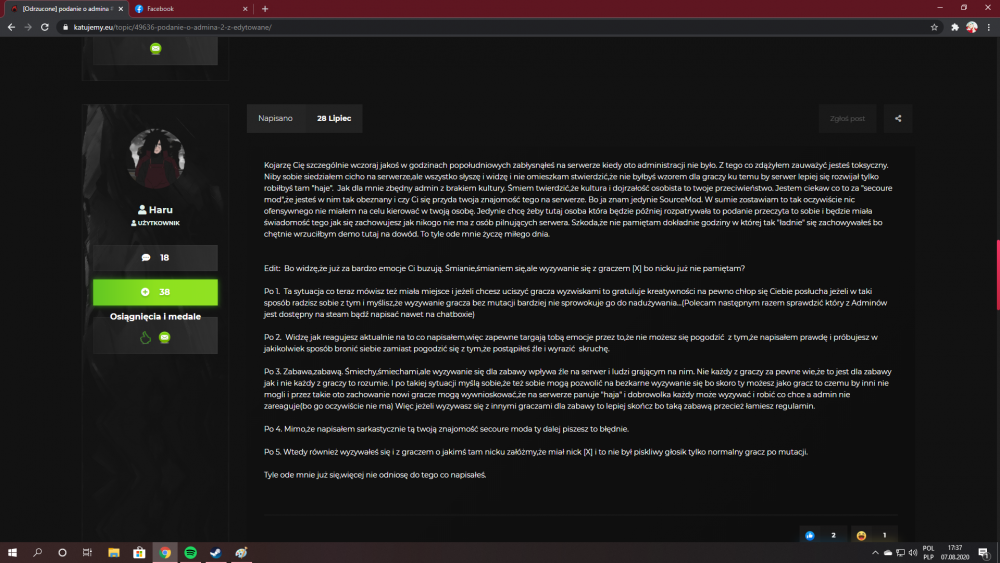Open the browser extensions puzzle icon
The image size is (1000, 563).
pos(955,27)
